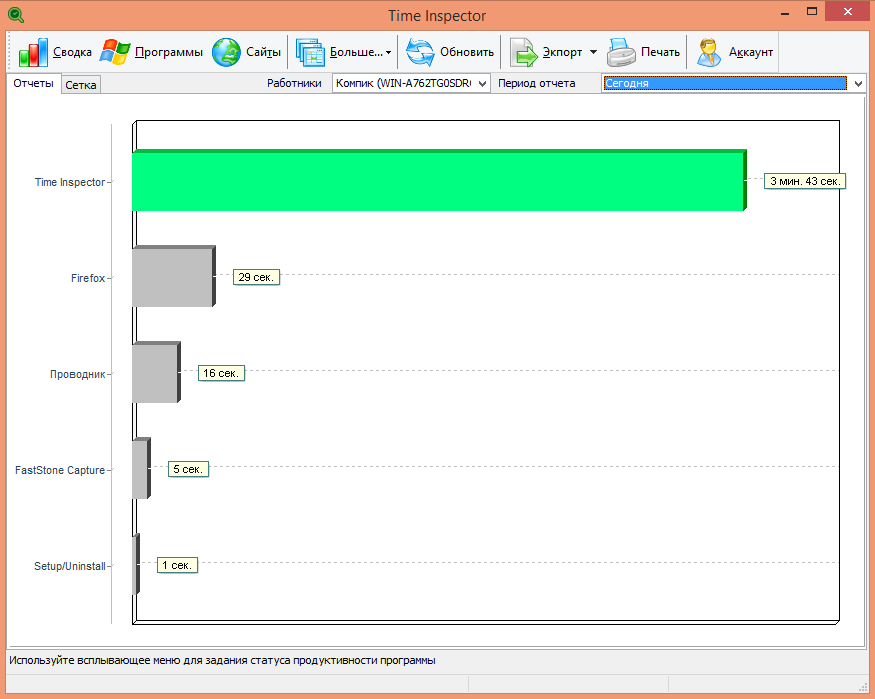Click the Time Inspector title bar app icon
The width and height of the screenshot is (875, 699).
pos(16,15)
